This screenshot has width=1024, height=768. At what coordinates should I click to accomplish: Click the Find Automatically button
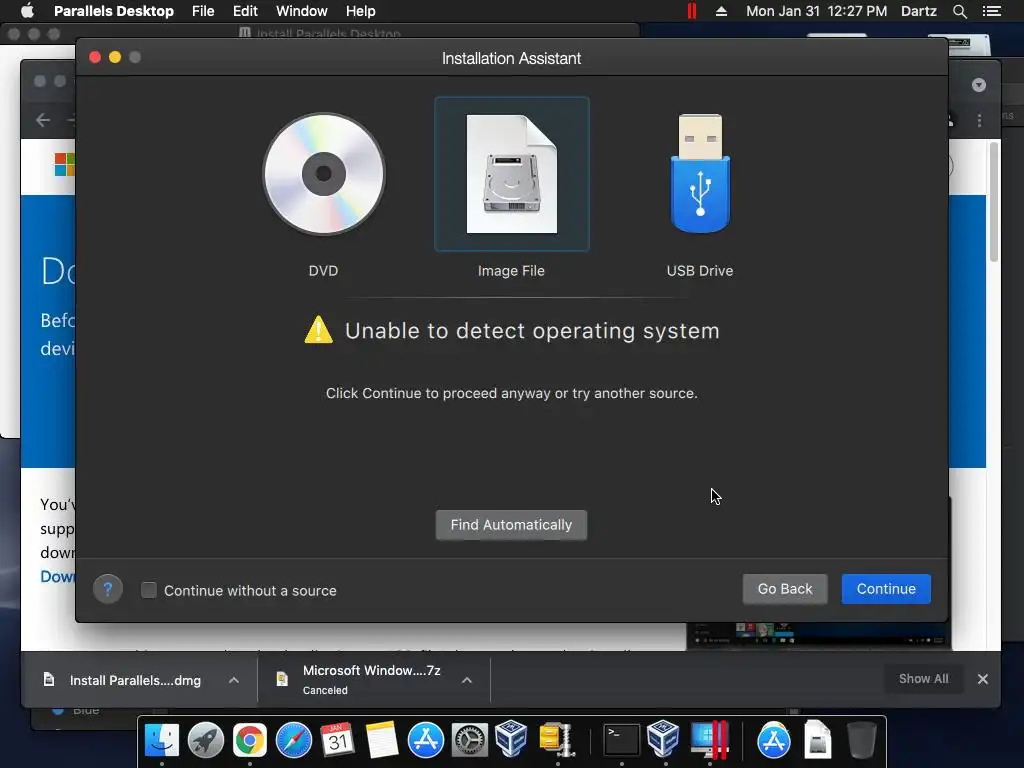click(x=511, y=525)
